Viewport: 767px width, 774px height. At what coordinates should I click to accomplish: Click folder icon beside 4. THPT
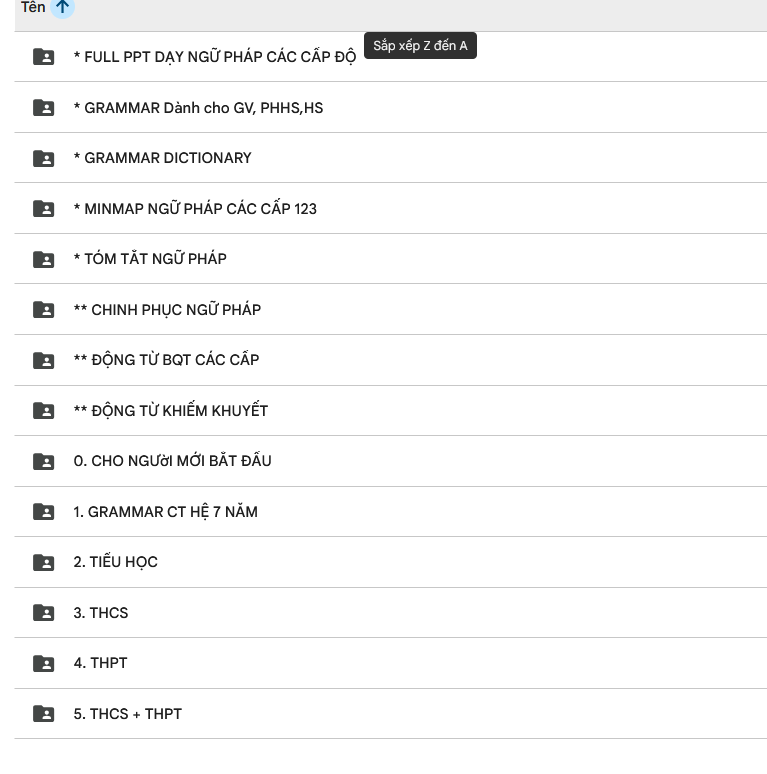click(x=44, y=663)
